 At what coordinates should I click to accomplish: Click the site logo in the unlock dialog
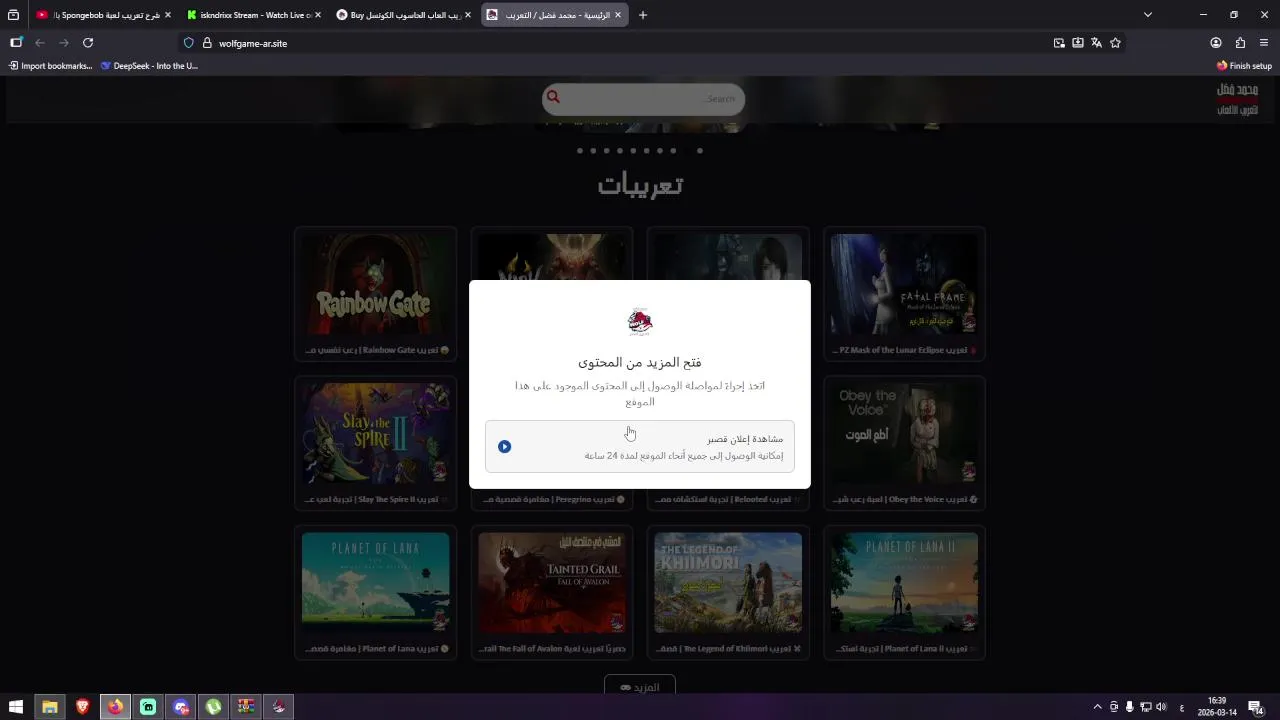[640, 322]
